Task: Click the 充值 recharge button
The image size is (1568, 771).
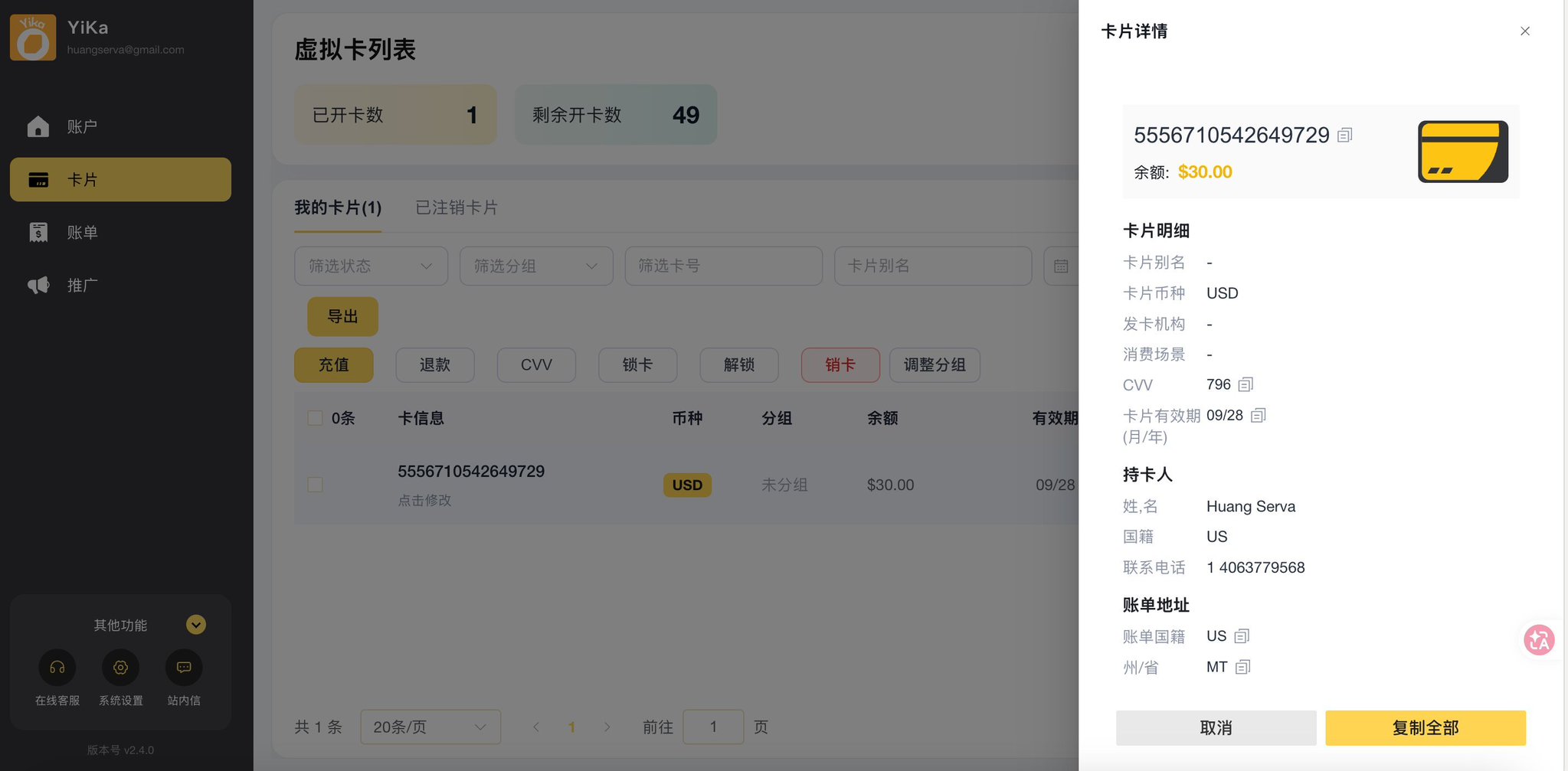Action: (x=334, y=365)
